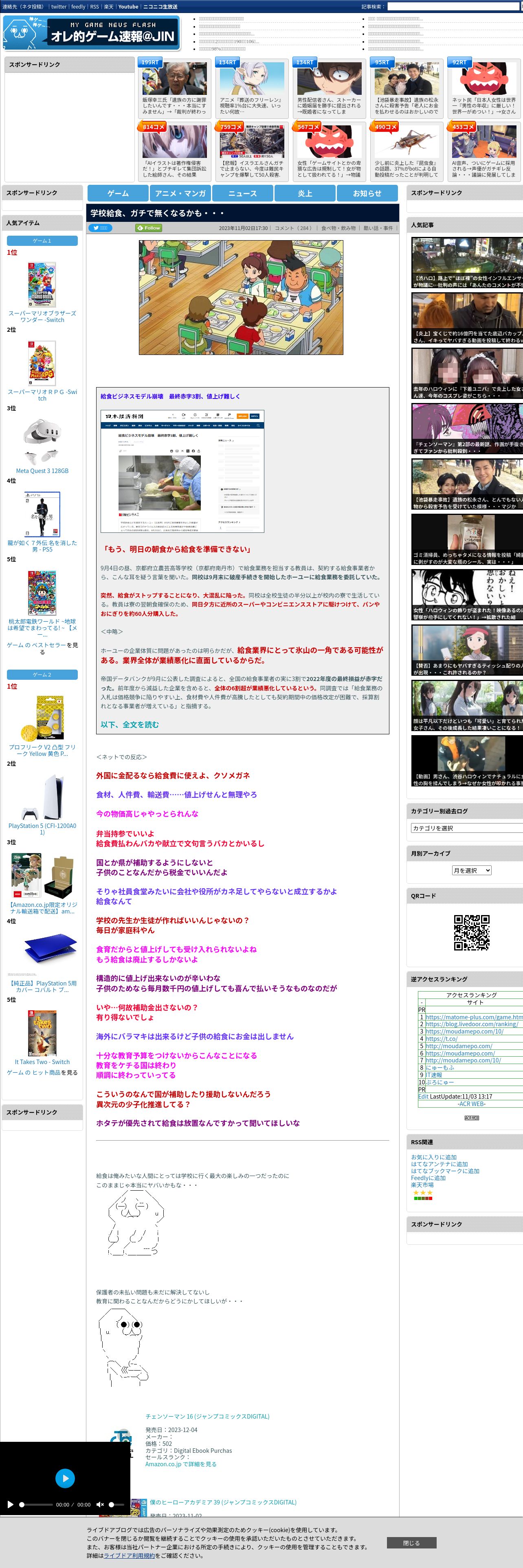Click the ACR WEB small badge

471,1117
